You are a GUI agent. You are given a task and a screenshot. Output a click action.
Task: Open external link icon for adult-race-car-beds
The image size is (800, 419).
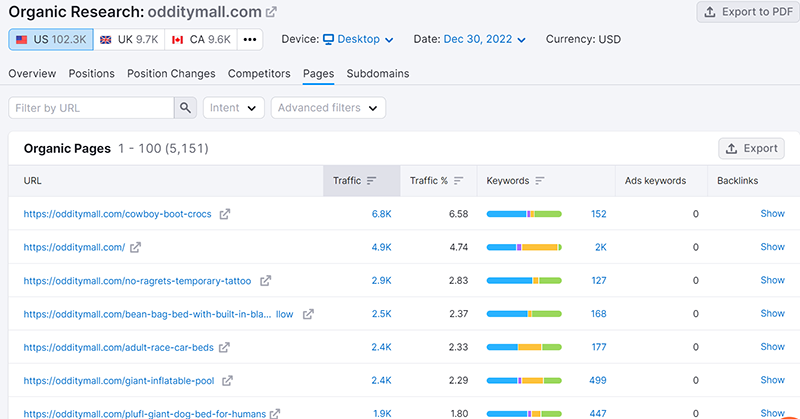[x=224, y=348]
